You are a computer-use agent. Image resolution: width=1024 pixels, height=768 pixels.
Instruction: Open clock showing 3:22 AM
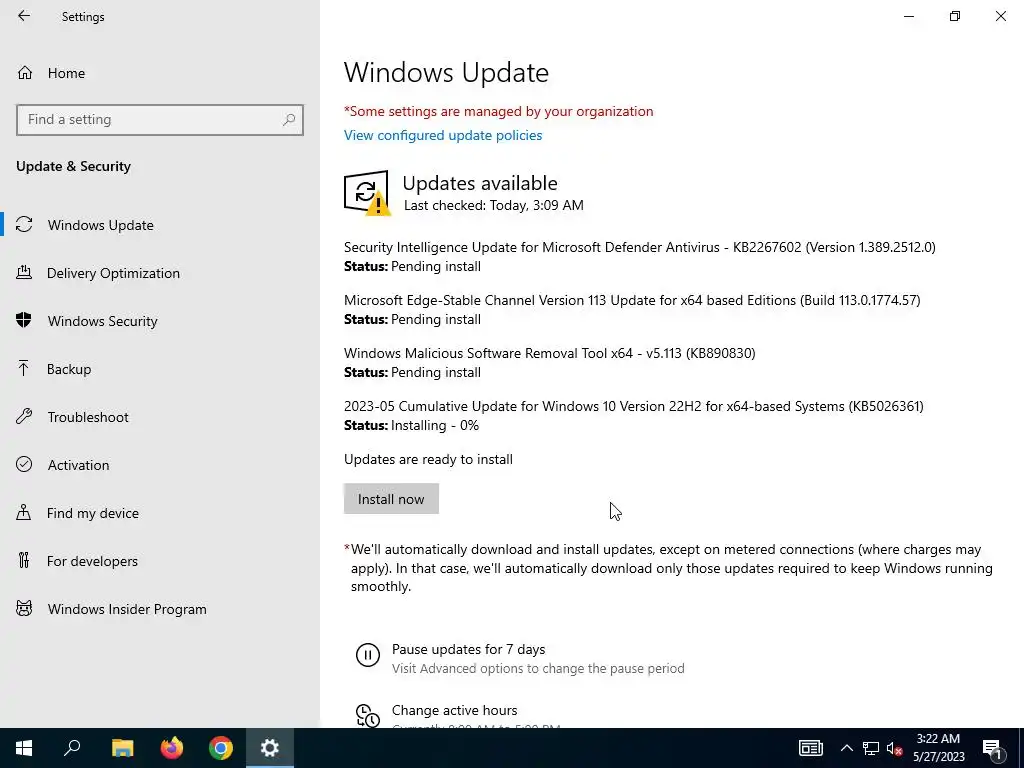938,748
